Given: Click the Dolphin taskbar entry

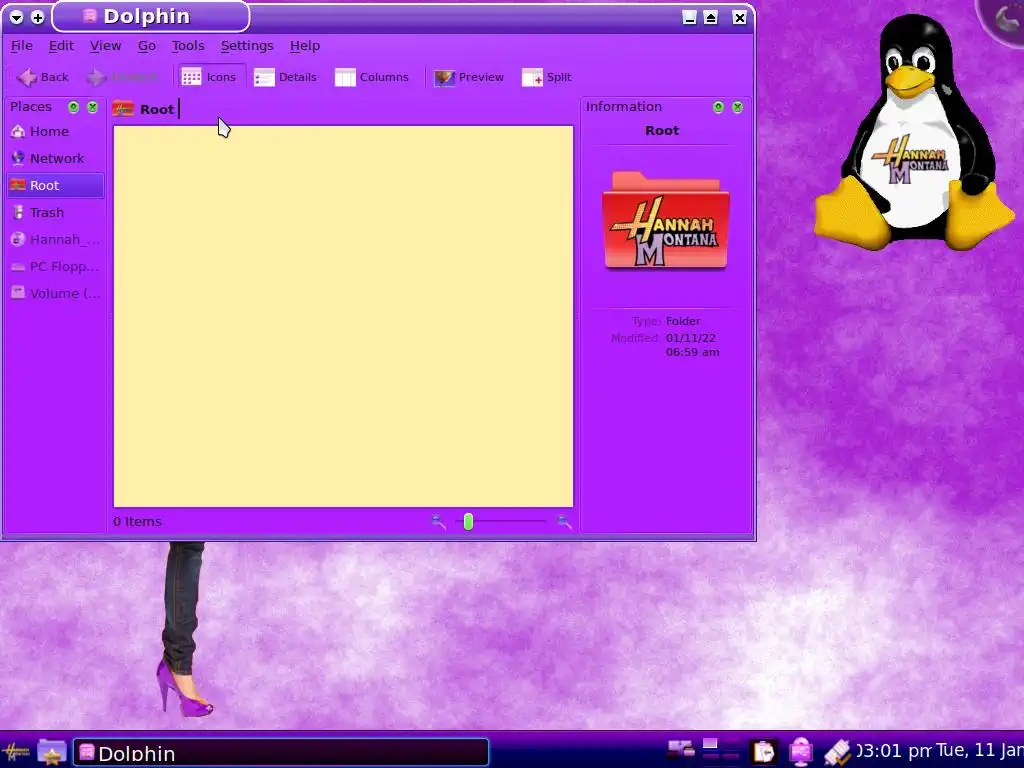Looking at the screenshot, I should pyautogui.click(x=281, y=752).
